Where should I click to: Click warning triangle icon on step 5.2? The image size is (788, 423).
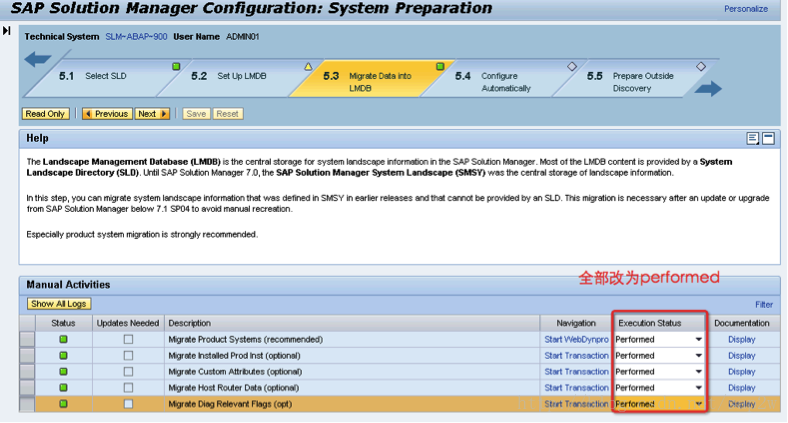click(308, 66)
